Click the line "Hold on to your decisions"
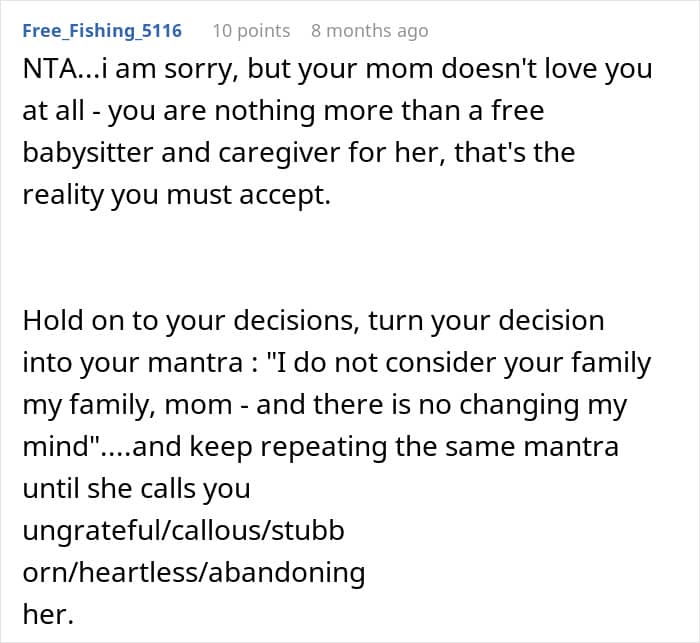The image size is (700, 643). point(313,321)
